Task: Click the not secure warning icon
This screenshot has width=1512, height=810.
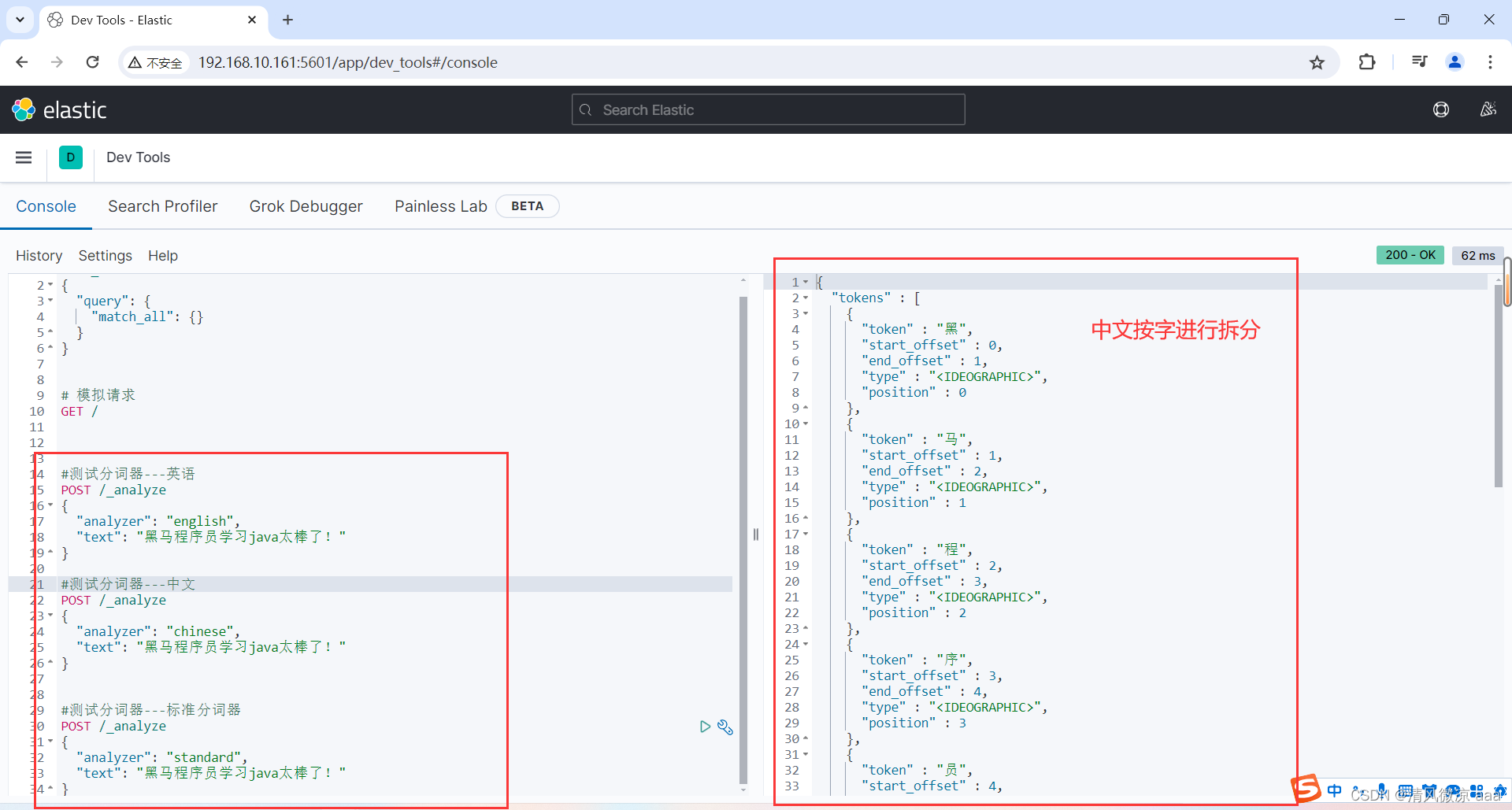Action: pyautogui.click(x=135, y=62)
